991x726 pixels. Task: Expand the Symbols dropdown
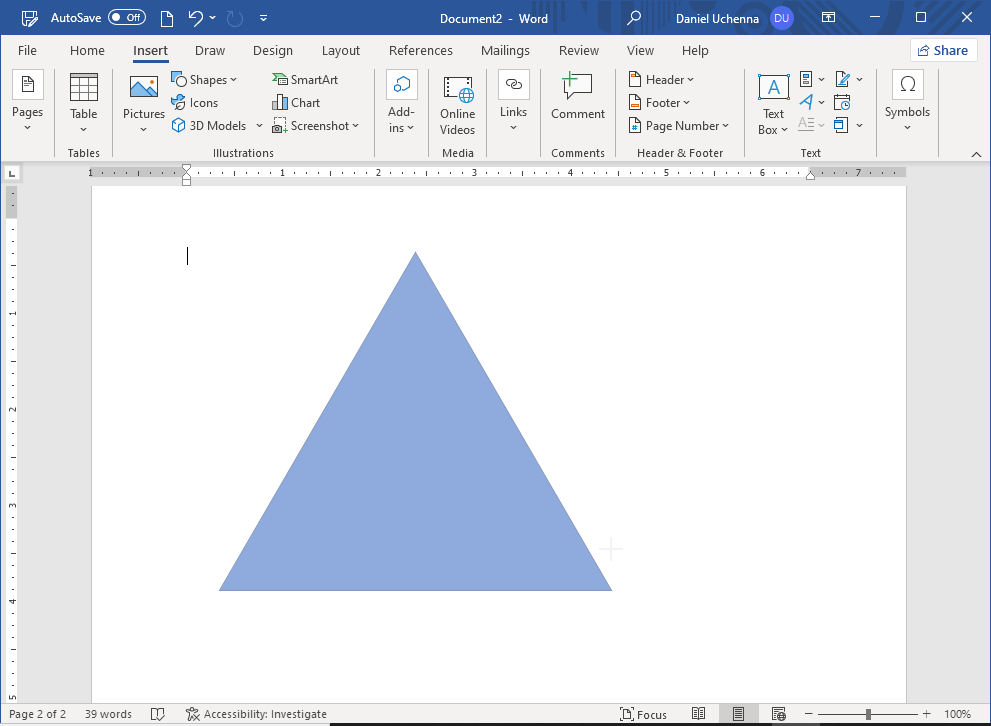tap(907, 100)
